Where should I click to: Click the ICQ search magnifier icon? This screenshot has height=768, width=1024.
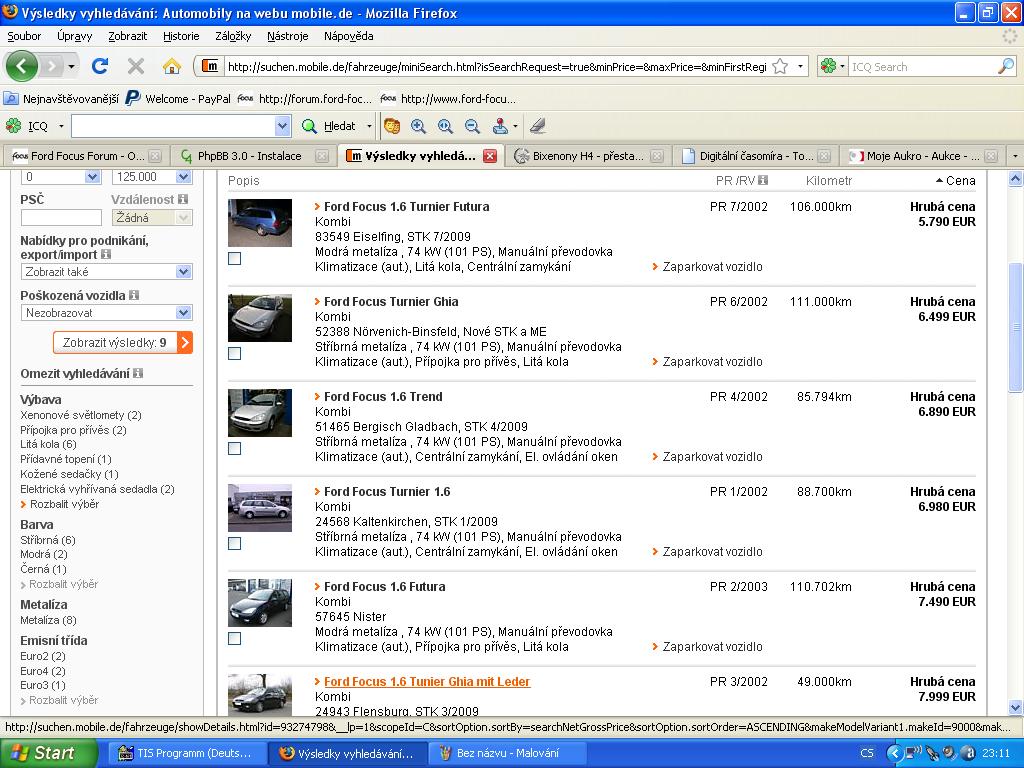pos(1005,66)
